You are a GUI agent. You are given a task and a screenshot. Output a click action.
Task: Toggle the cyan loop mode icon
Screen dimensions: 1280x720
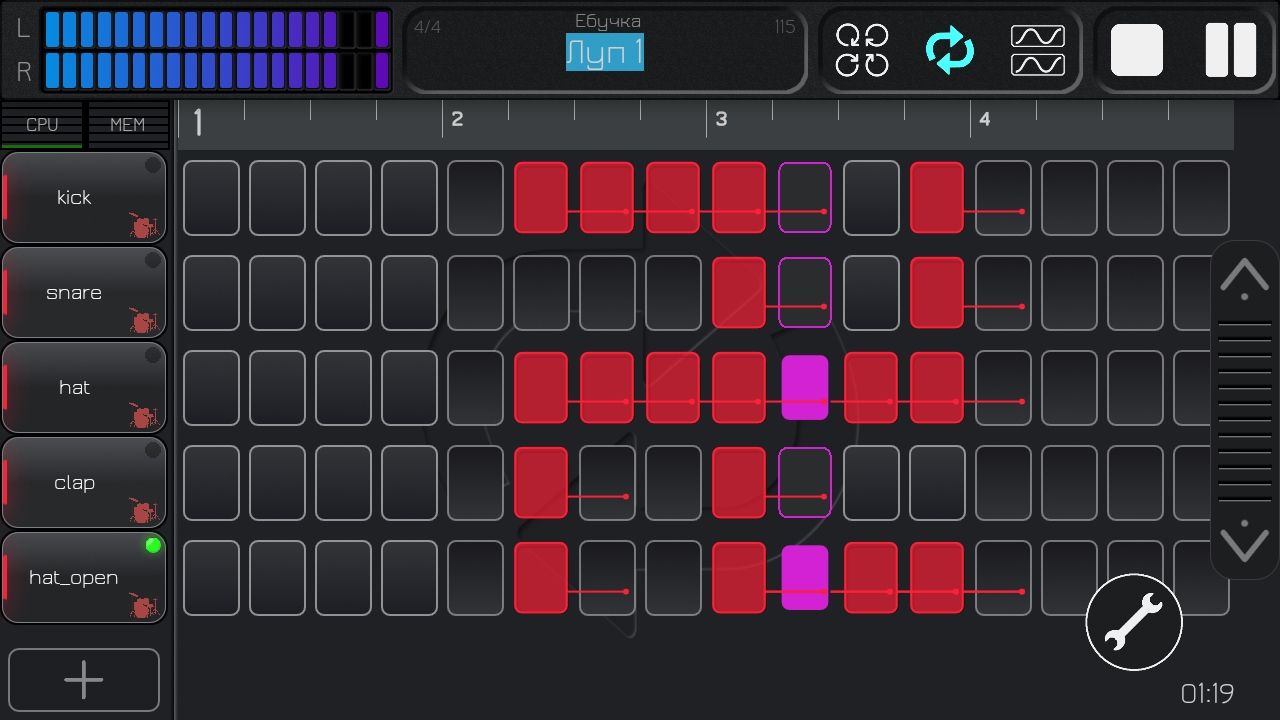[x=950, y=50]
